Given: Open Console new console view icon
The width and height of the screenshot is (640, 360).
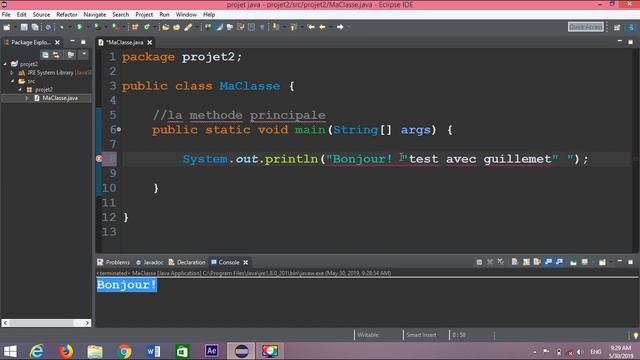Looking at the screenshot, I should (x=602, y=262).
